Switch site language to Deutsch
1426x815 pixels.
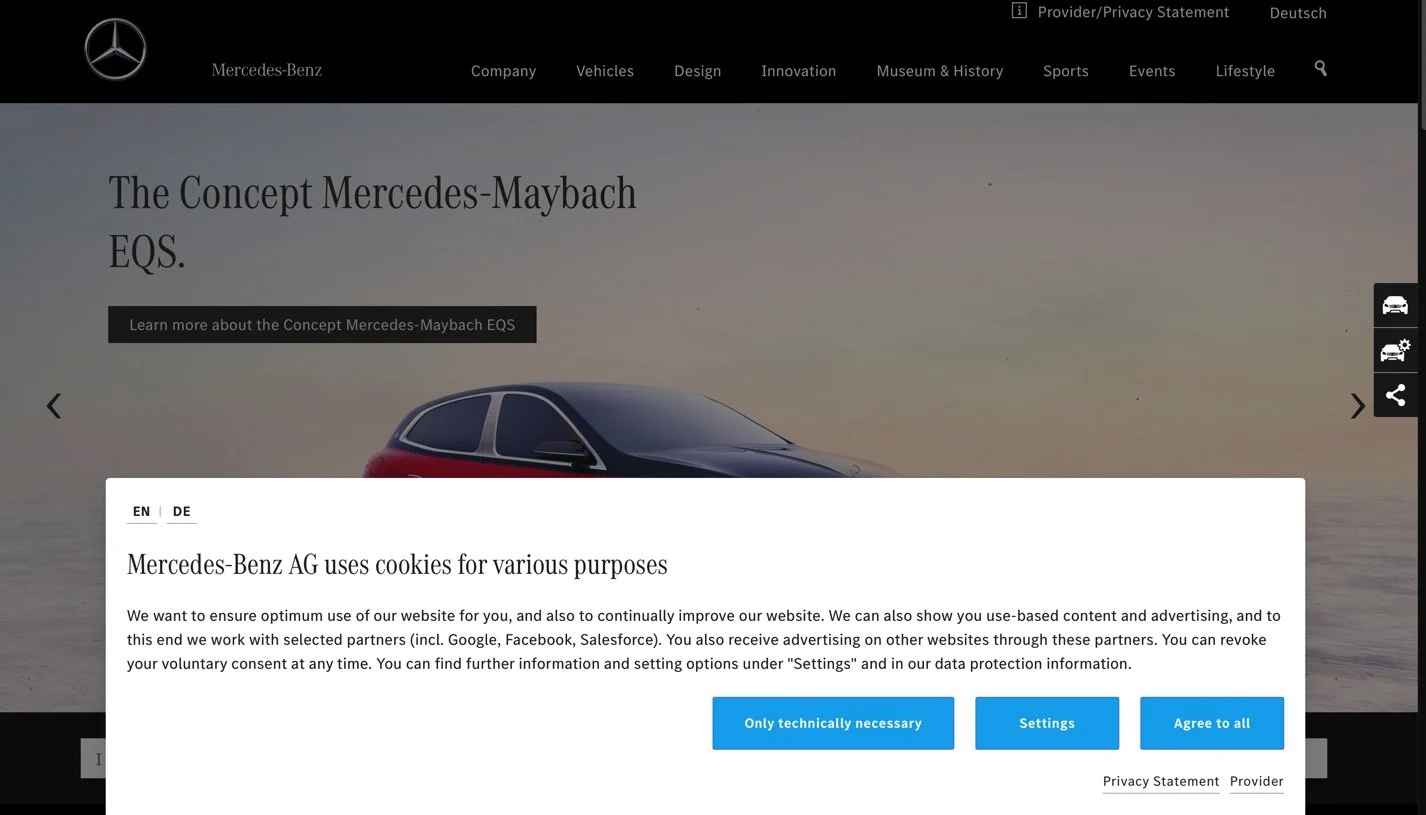(x=1298, y=13)
